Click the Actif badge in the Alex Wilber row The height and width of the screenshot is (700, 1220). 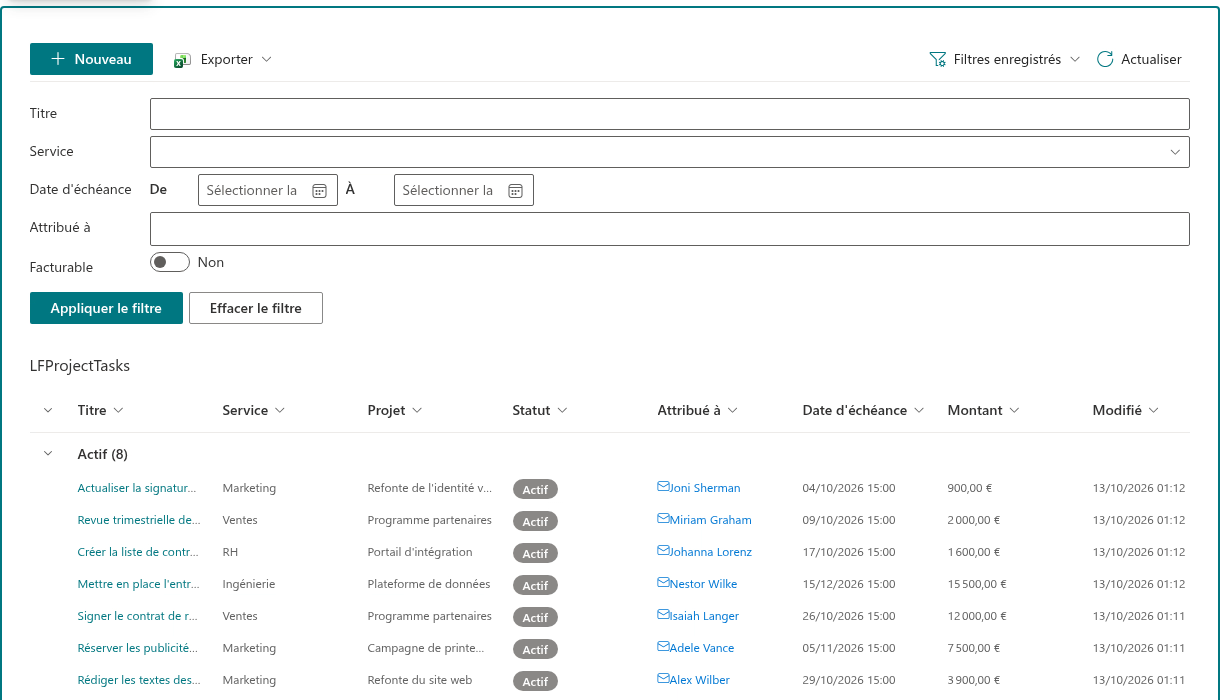[x=535, y=682]
